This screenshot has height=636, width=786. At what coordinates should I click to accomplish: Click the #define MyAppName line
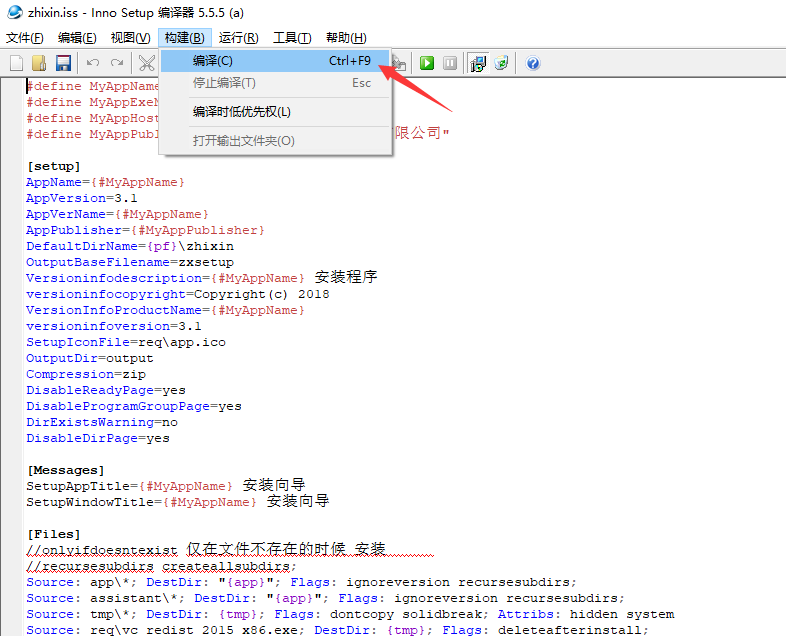pyautogui.click(x=93, y=86)
